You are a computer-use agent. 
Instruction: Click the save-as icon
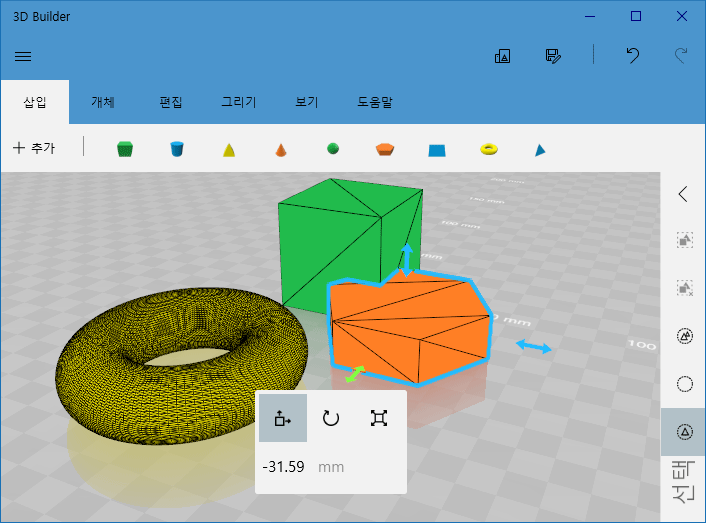(x=552, y=56)
